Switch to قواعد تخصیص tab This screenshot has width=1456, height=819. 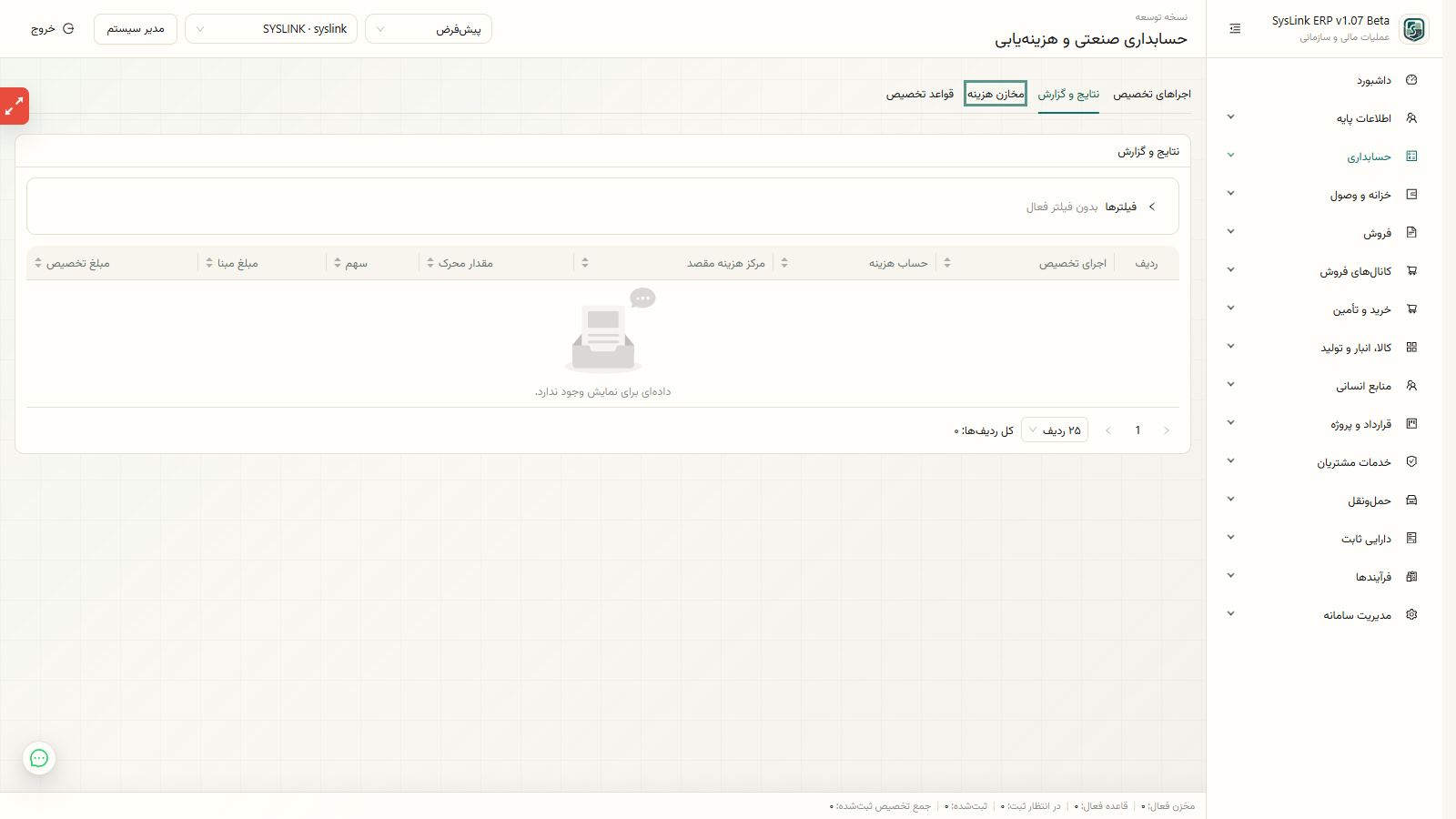(920, 94)
